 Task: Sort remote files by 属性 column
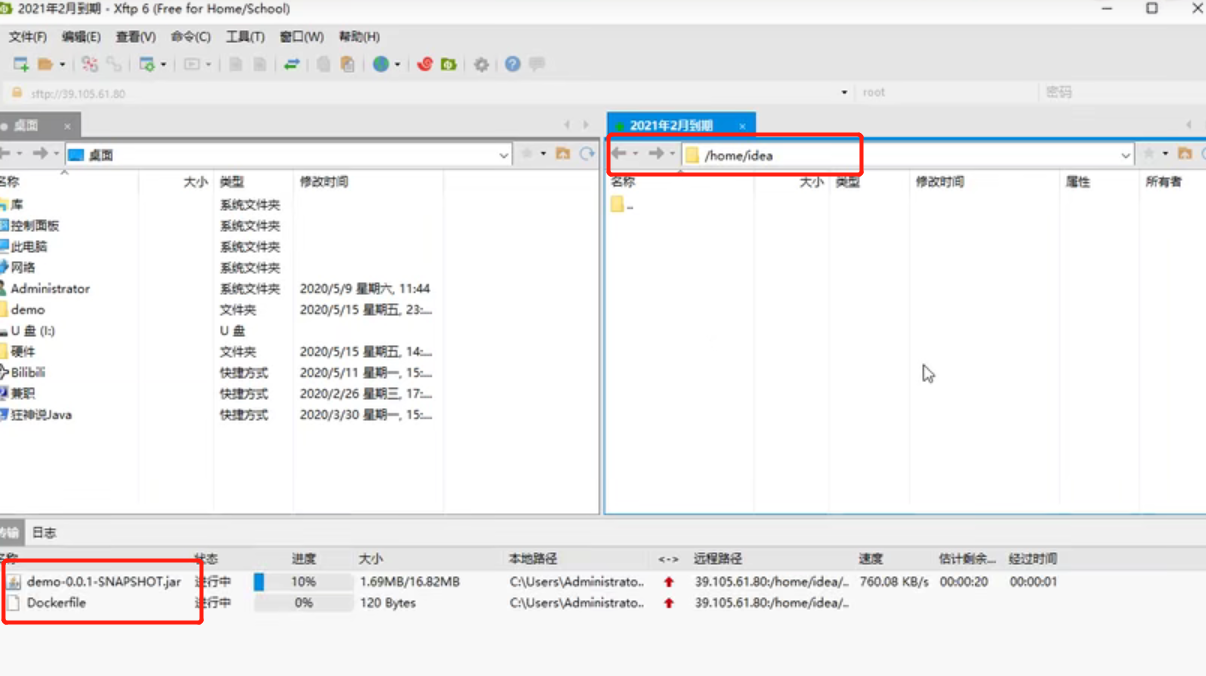(1078, 182)
